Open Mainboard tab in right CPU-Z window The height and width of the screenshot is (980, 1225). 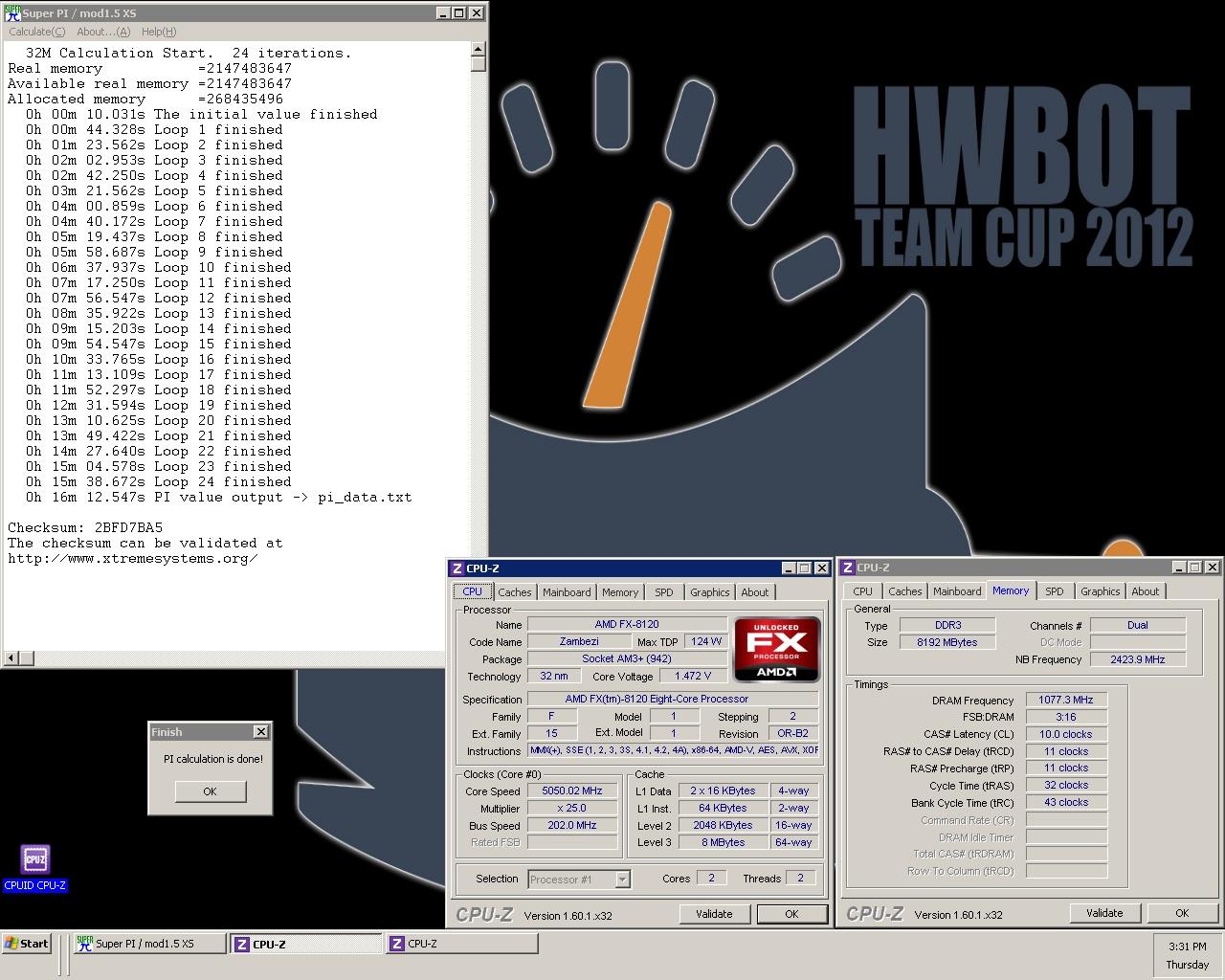[957, 591]
